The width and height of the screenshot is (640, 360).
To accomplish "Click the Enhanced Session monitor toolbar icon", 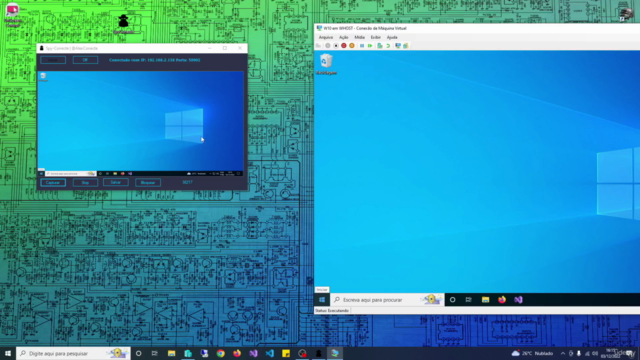I will pos(398,46).
